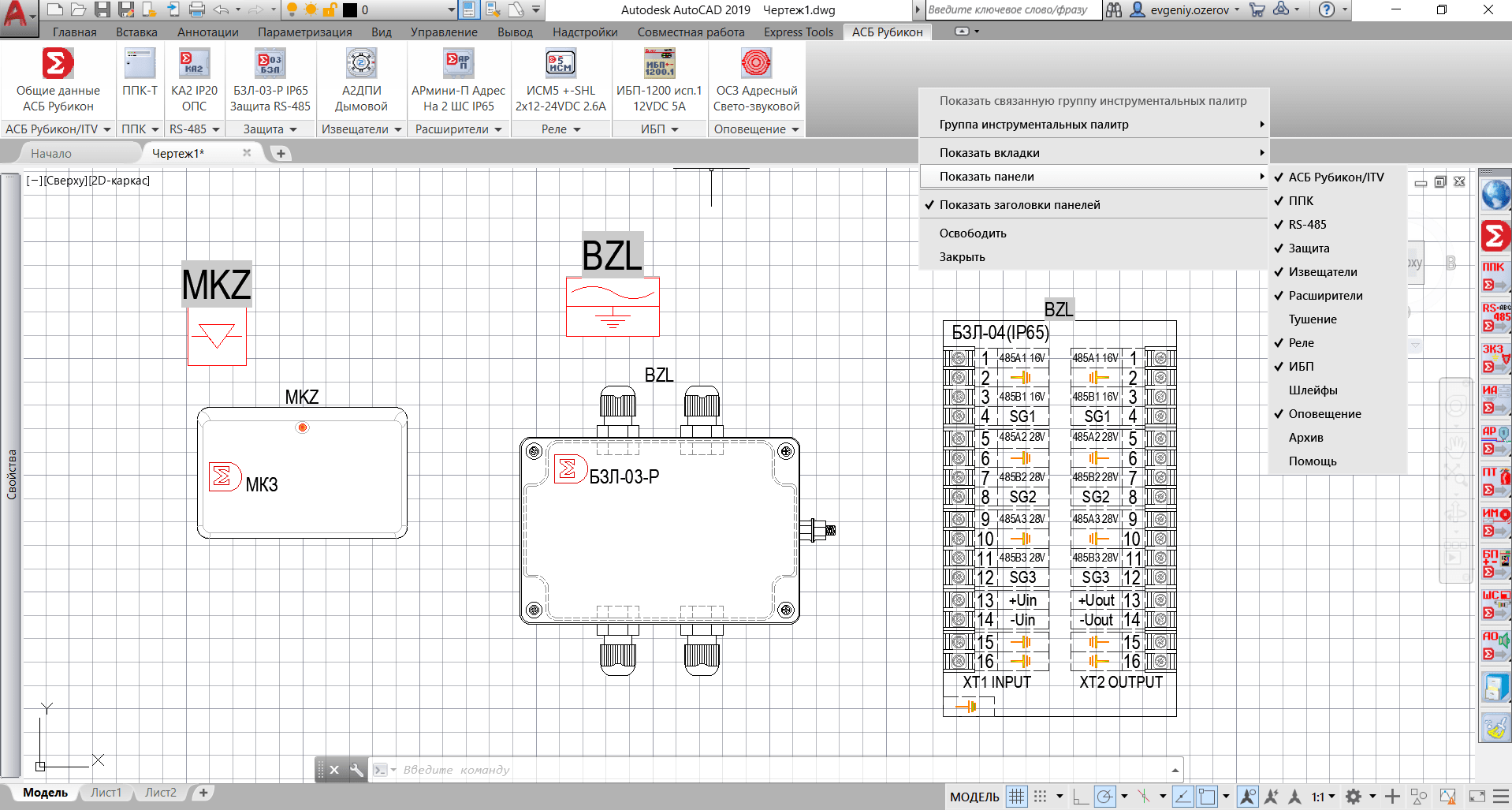This screenshot has width=1512, height=810.
Task: Open status bar customization menu icon
Action: (x=1501, y=797)
